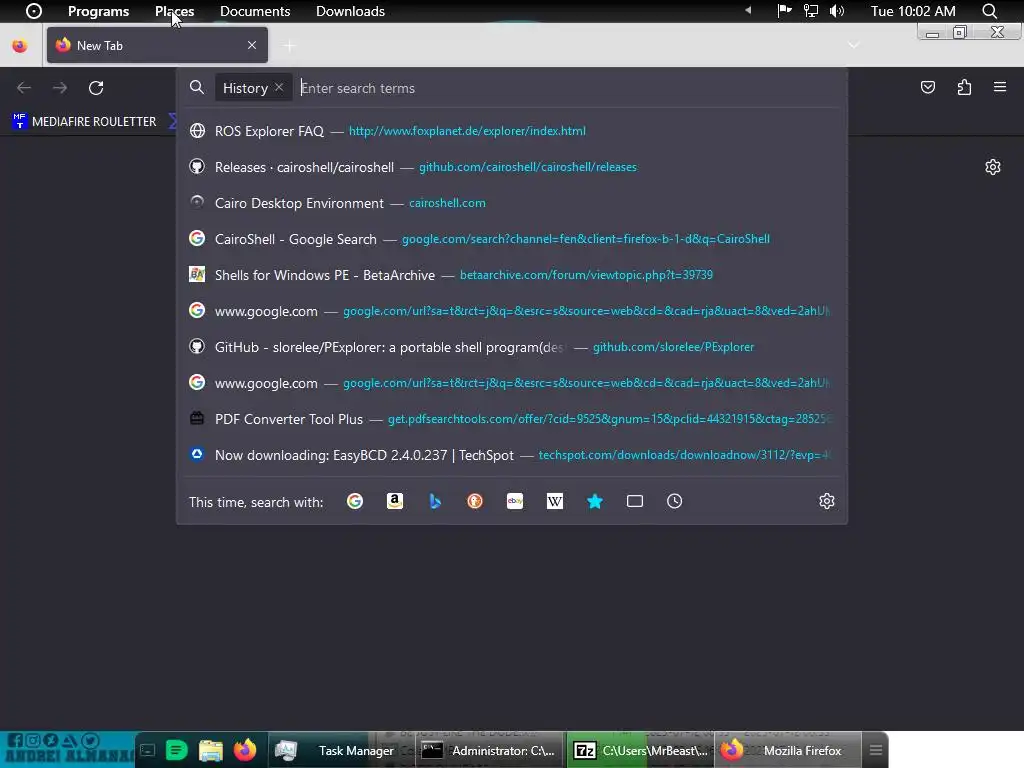Open the extensions puzzle icon
Viewport: 1024px width, 768px height.
click(964, 88)
